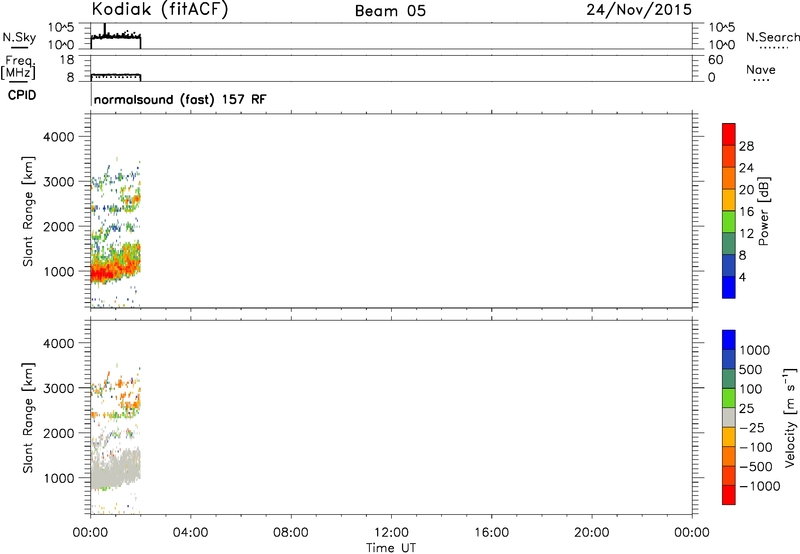Click the 'Velocity [m s-1]' colorbar label
Viewport: 800px width, 554px height.
tap(790, 417)
